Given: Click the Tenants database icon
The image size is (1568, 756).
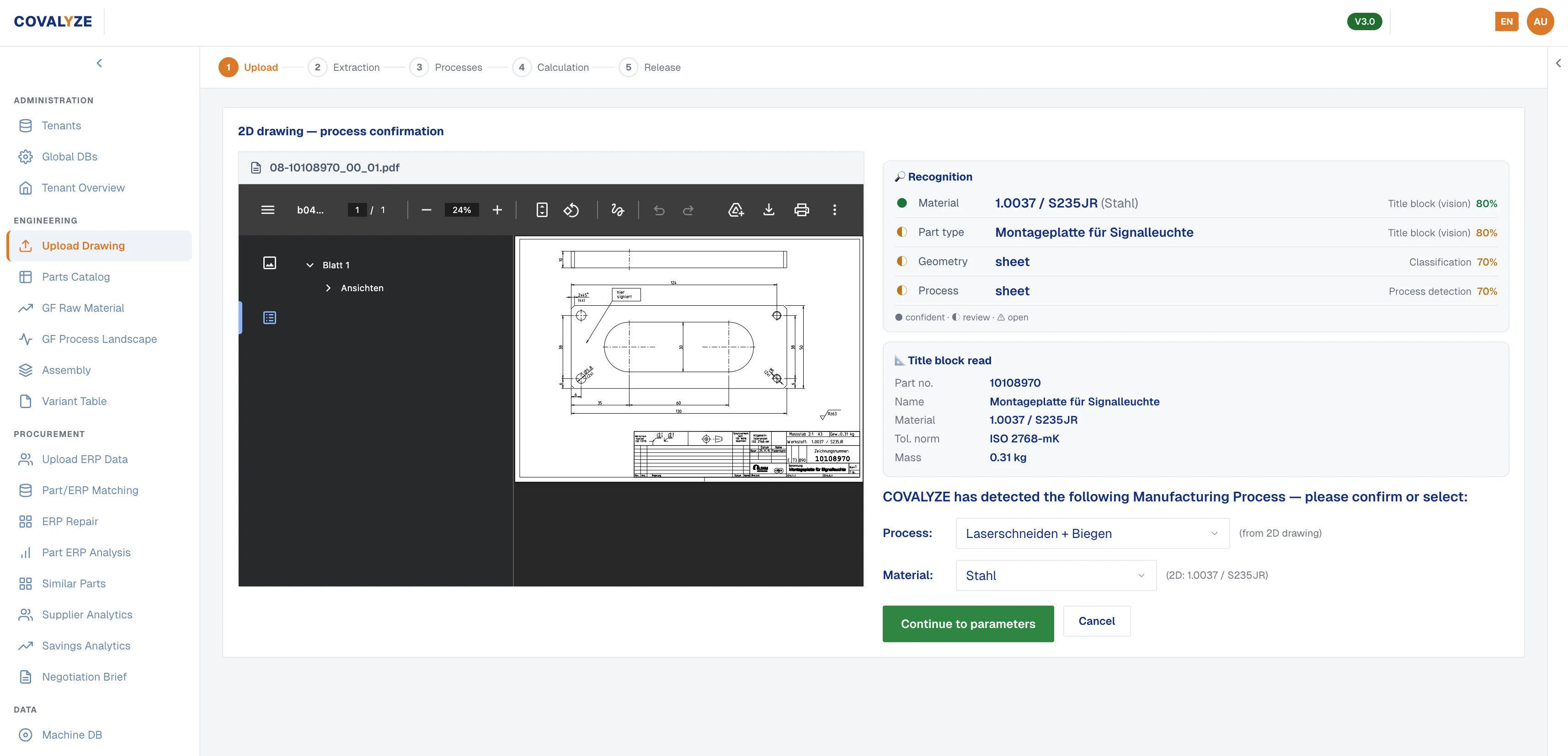Looking at the screenshot, I should coord(26,125).
